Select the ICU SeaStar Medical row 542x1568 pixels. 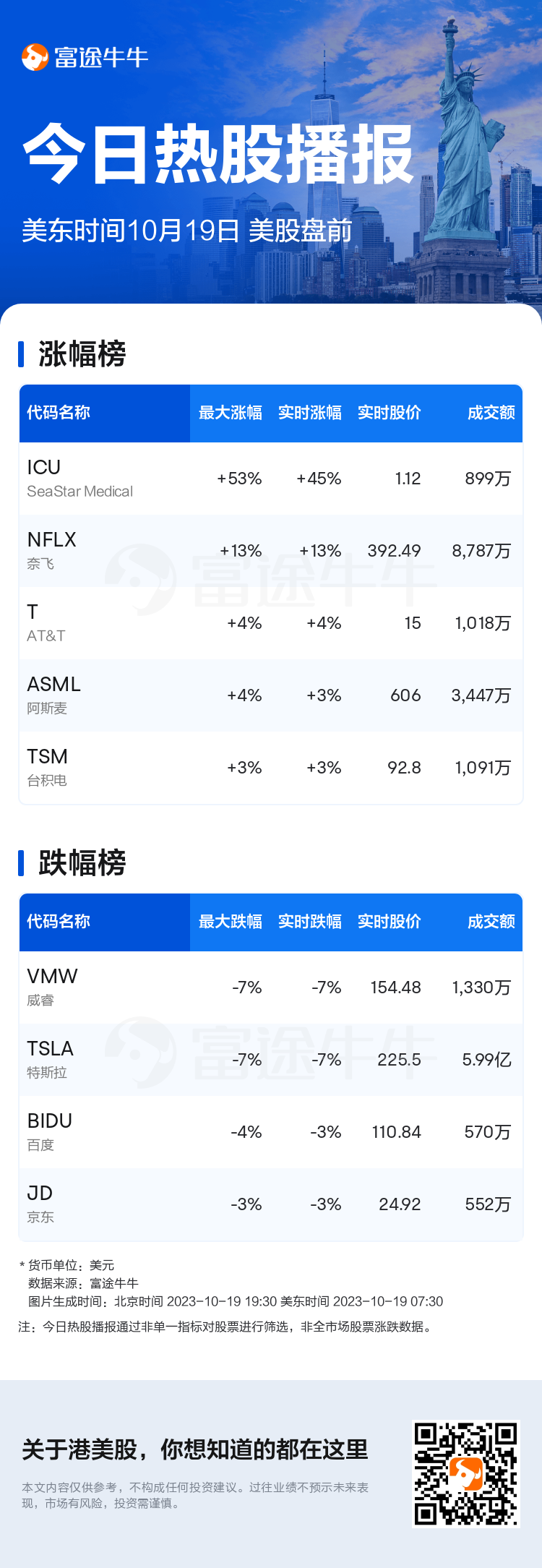271,479
